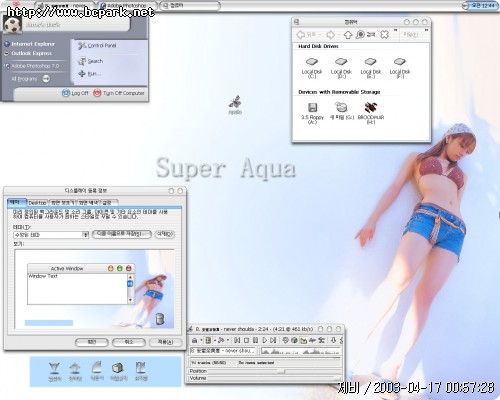Screen dimensions: 500x400
Task: Click the Delete theme button beside Save As
Action: [x=165, y=234]
